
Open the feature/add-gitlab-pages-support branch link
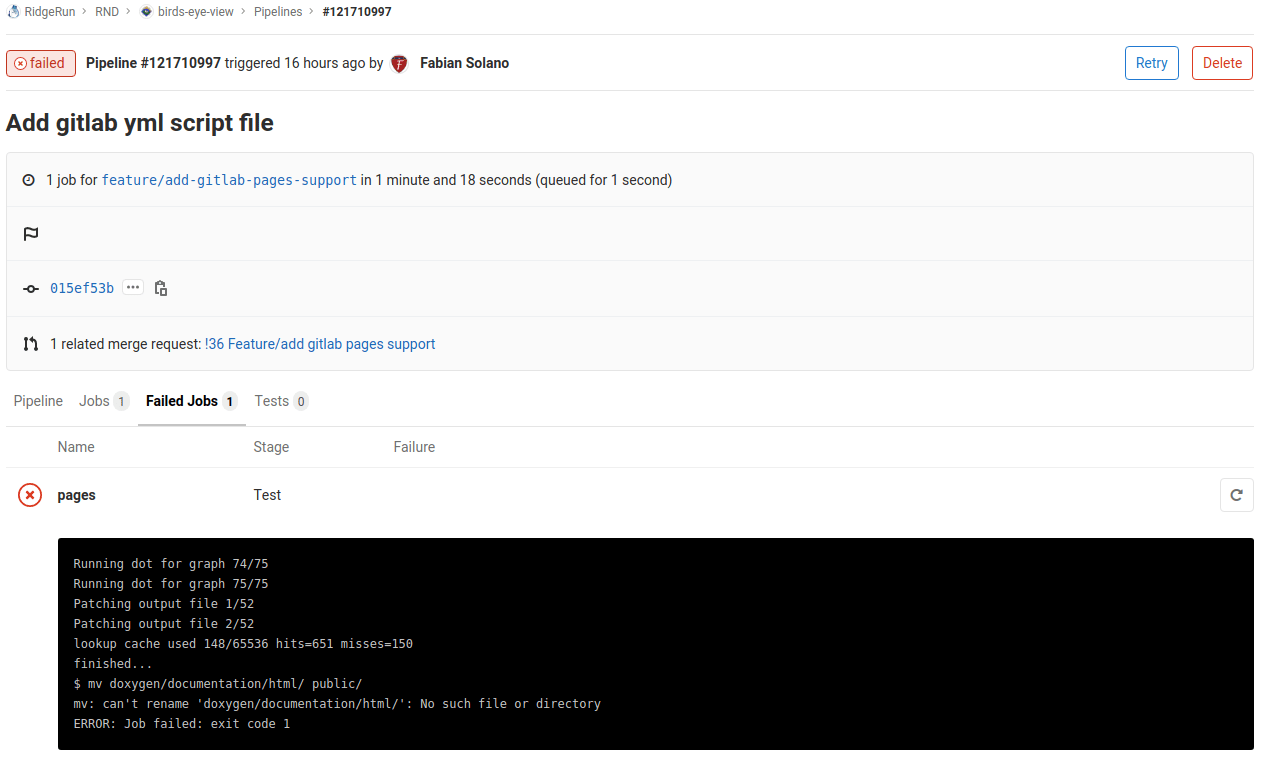click(x=228, y=180)
